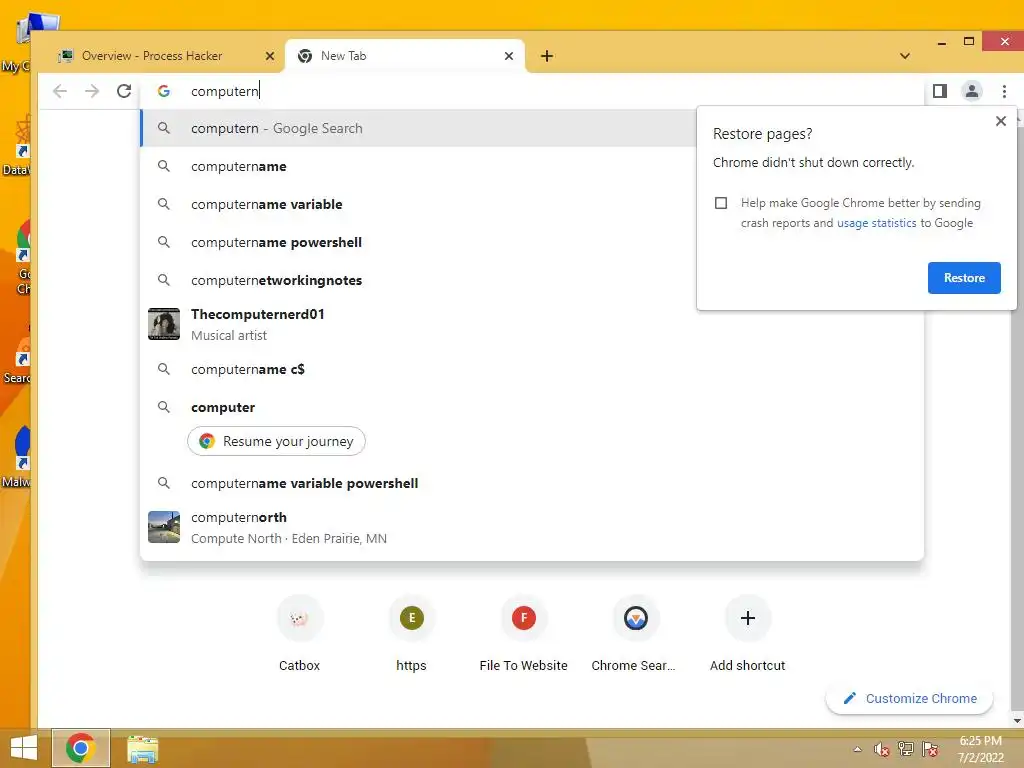Reload the page with refresh icon
Viewport: 1024px width, 768px height.
[x=124, y=91]
